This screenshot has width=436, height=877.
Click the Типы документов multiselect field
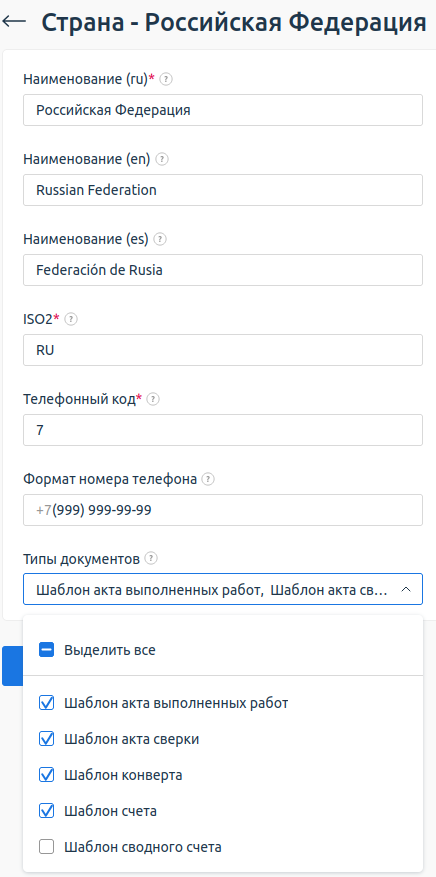(x=223, y=589)
